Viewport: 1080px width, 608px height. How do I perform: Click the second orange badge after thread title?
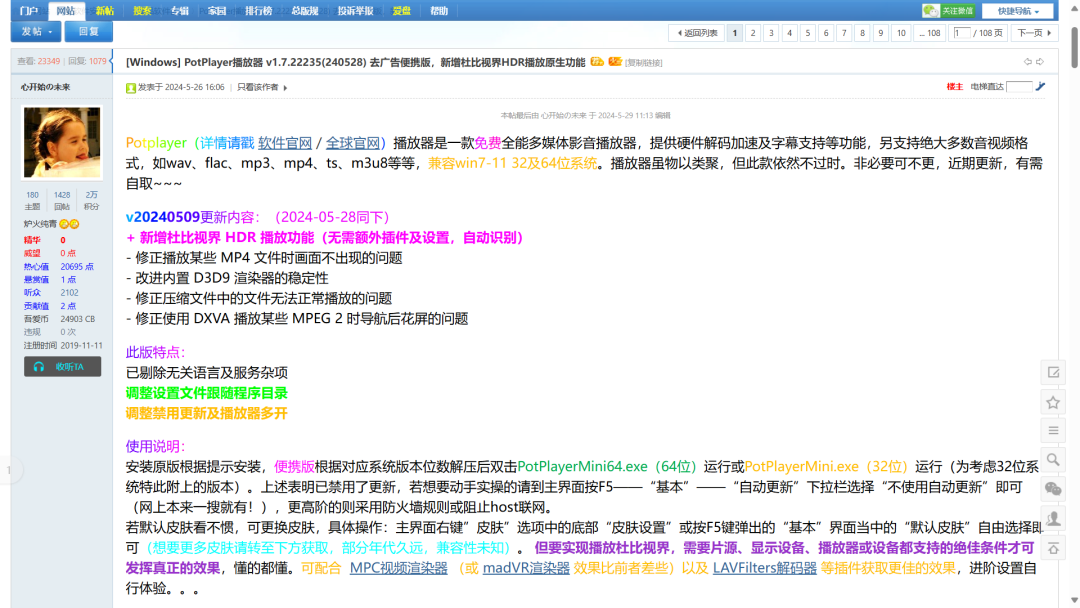[615, 62]
